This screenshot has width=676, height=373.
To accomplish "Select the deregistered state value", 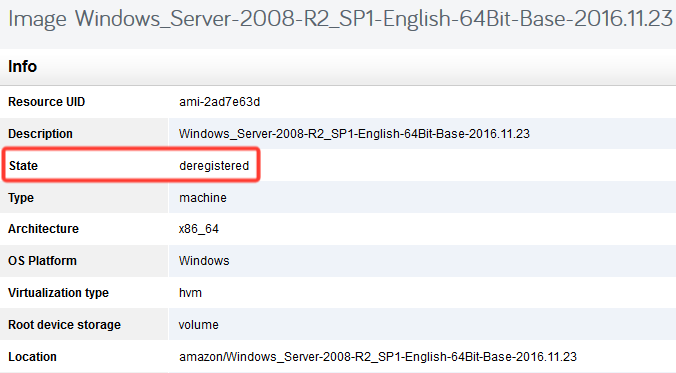I will [x=214, y=166].
